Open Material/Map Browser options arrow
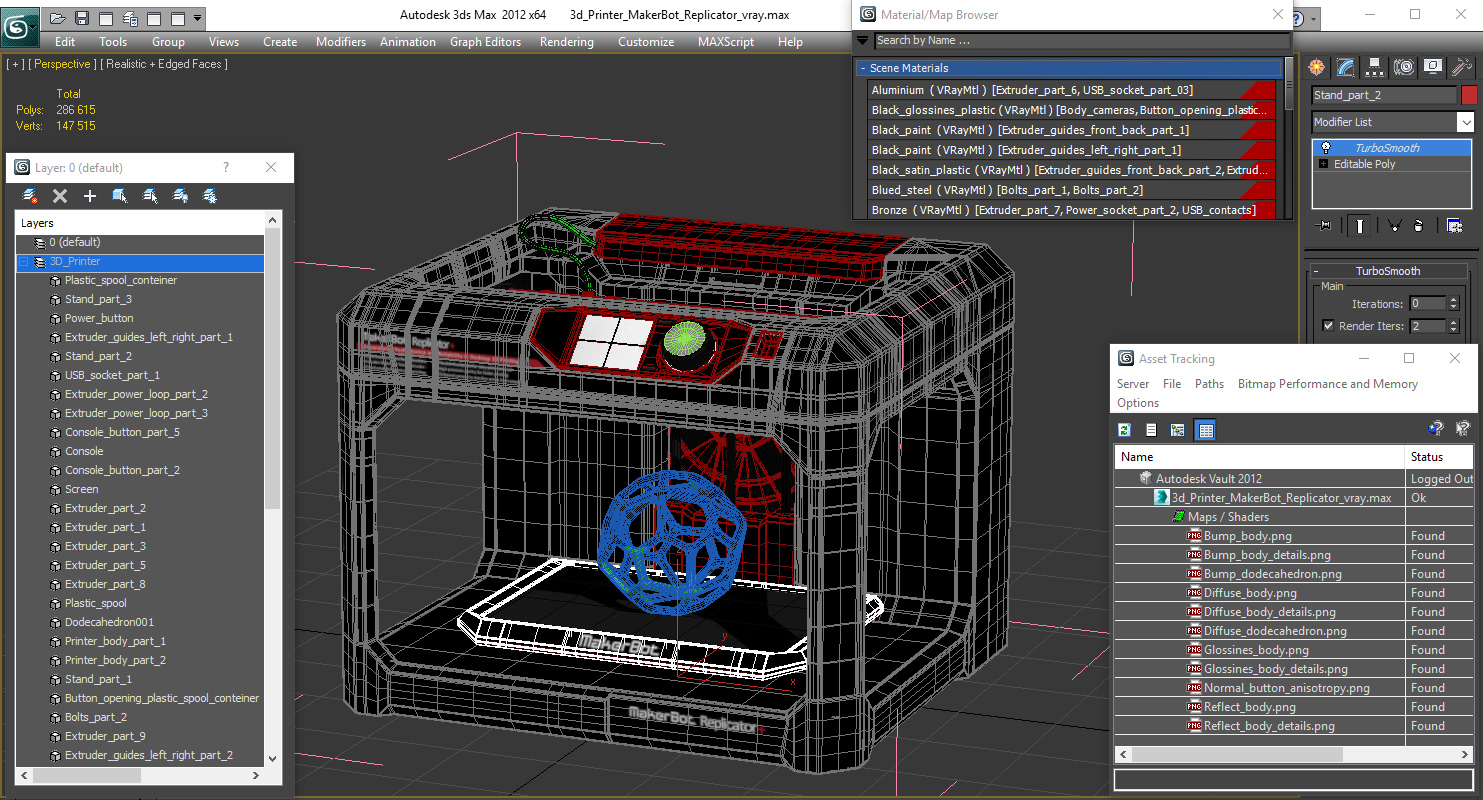Image resolution: width=1483 pixels, height=800 pixels. (x=863, y=41)
